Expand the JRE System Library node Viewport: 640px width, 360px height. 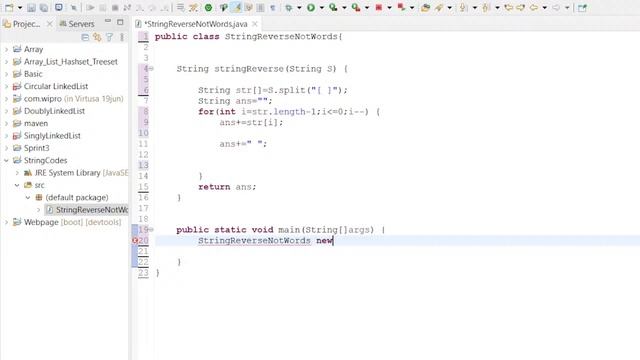pos(17,173)
